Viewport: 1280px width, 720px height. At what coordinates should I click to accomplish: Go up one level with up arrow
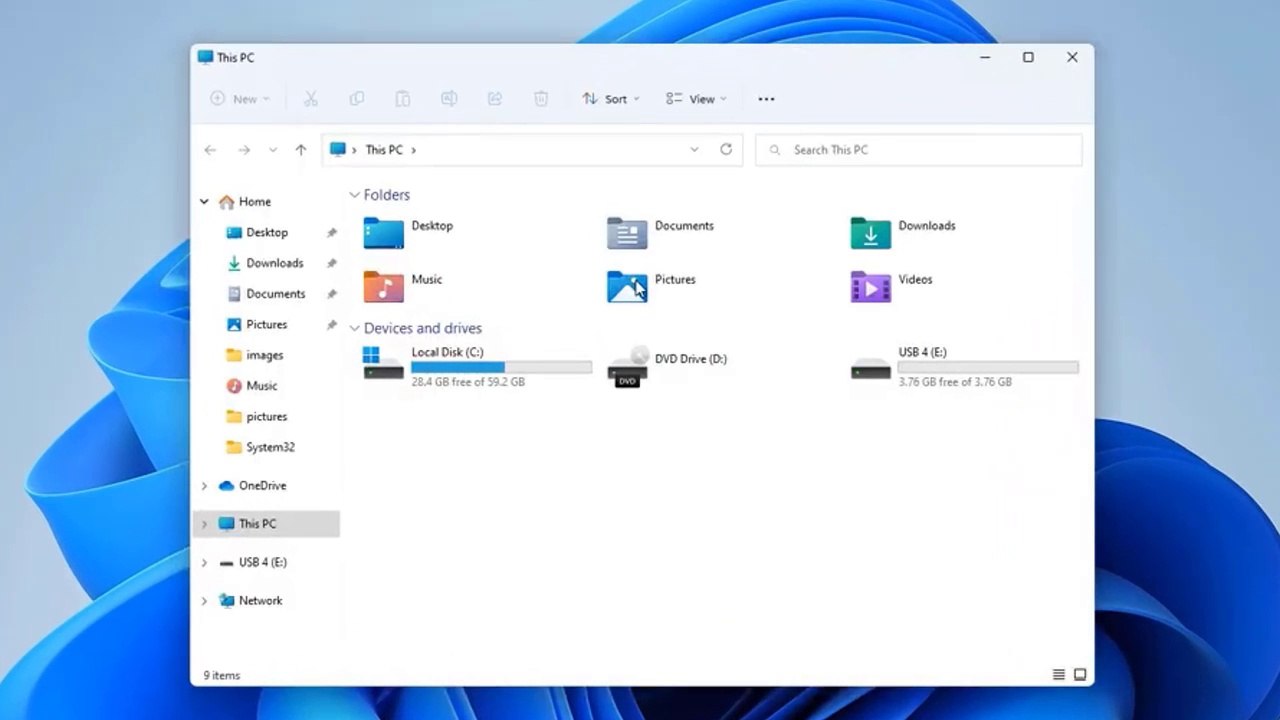pos(301,150)
